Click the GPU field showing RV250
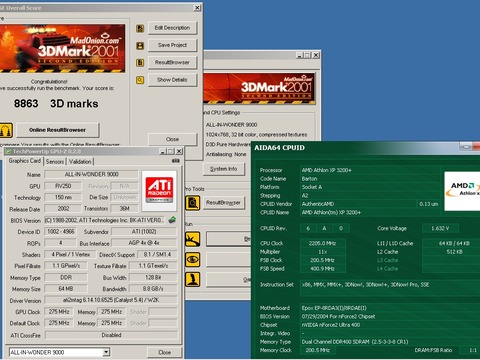 63,186
